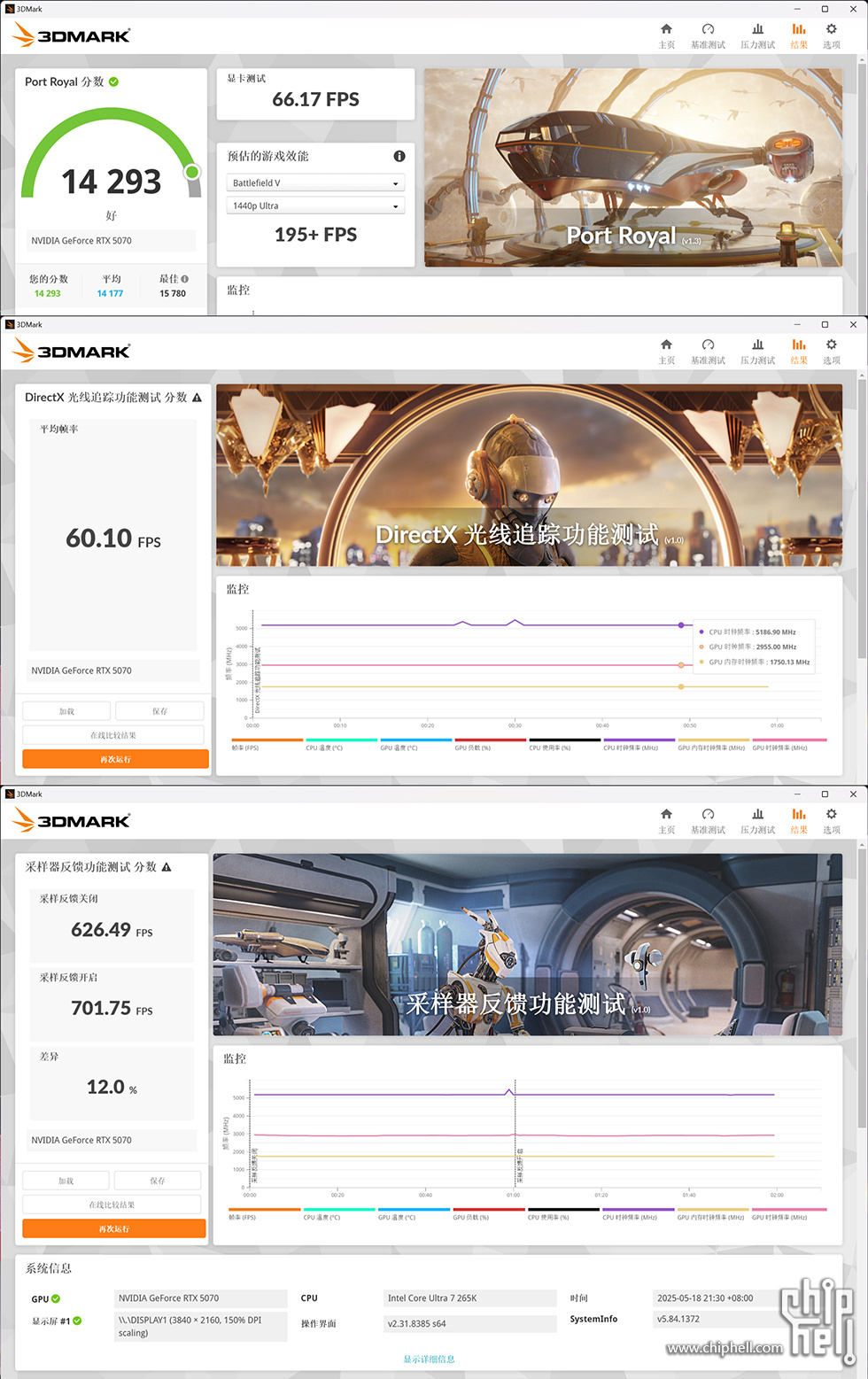
Task: Toggle GPU 负载 legend in DirectX ray tracing chart
Action: point(490,745)
